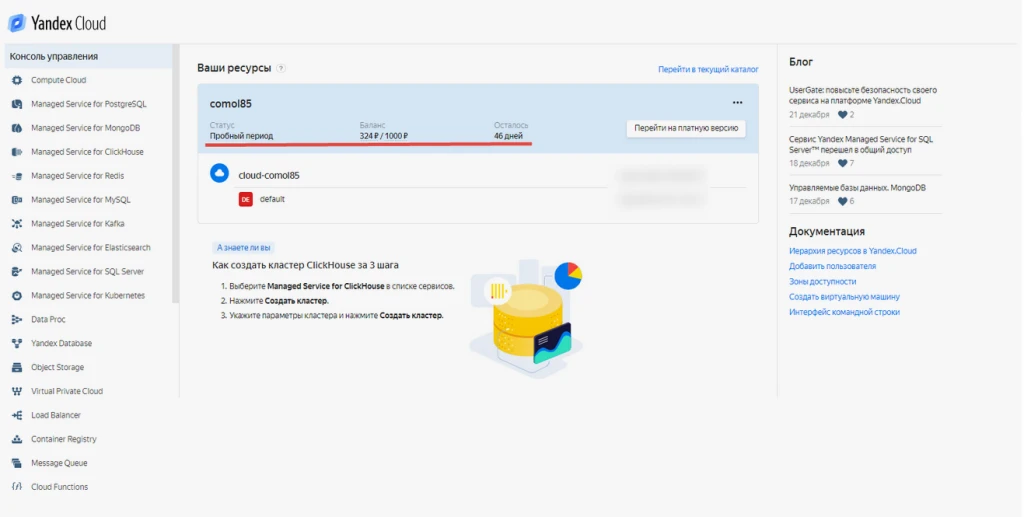Click the Virtual Private Cloud icon

coord(17,392)
